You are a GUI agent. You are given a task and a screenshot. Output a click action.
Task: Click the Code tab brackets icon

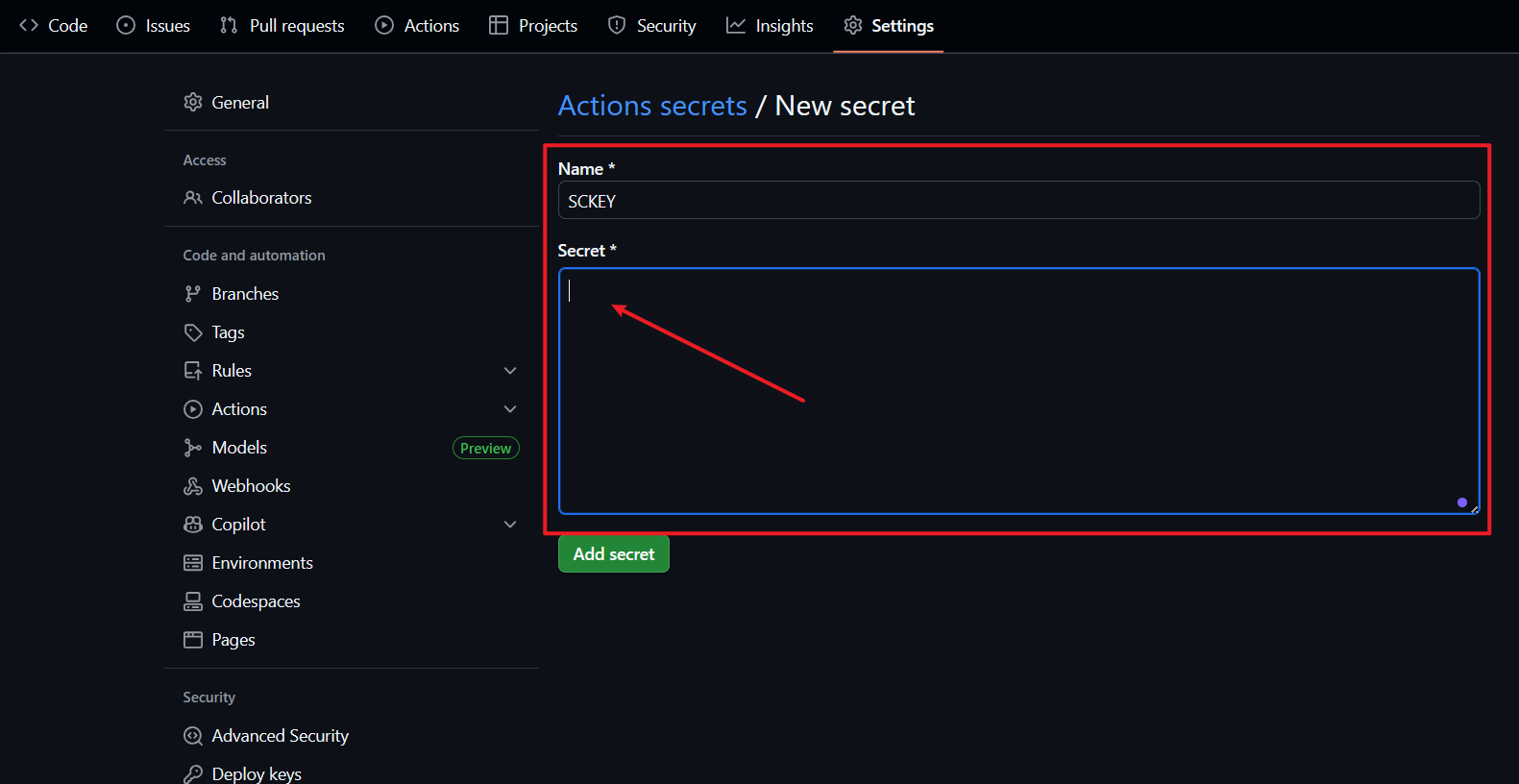[29, 25]
